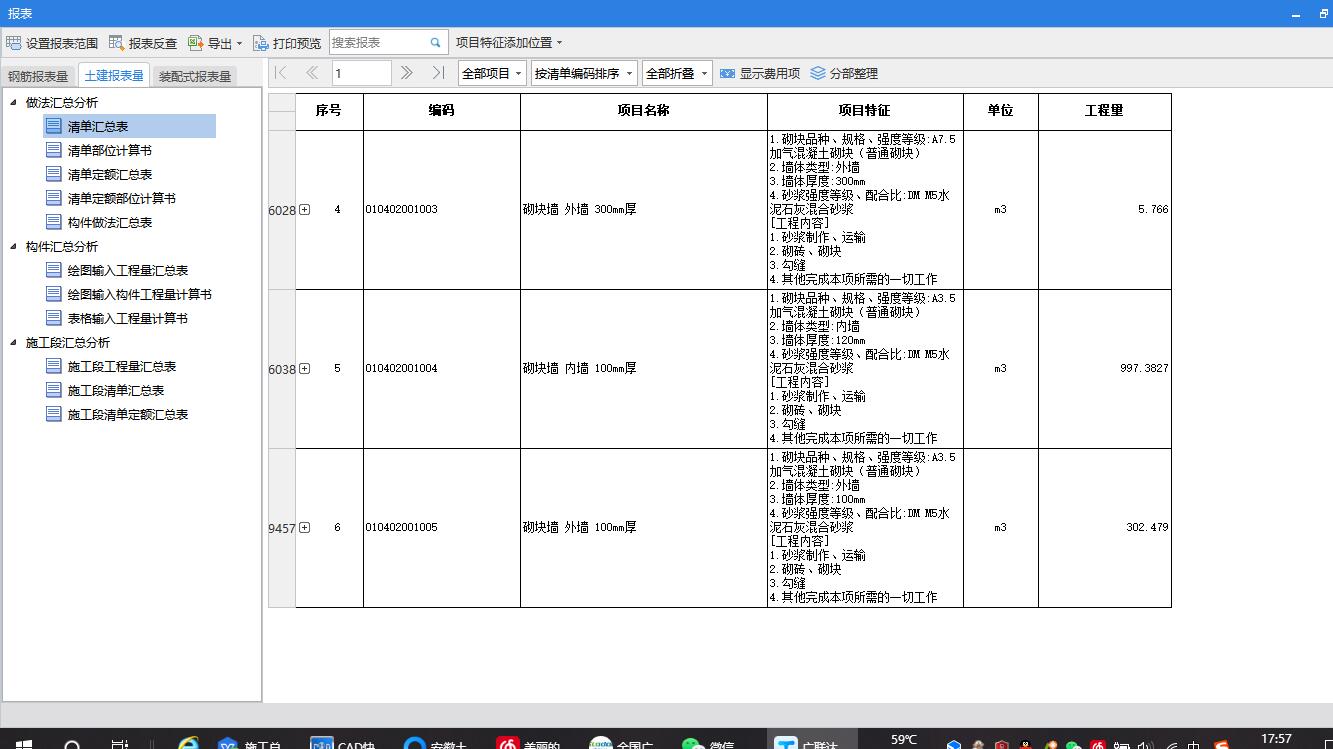Collapse the 做法汇总分析 tree group
Viewport: 1333px width, 749px height.
14,102
